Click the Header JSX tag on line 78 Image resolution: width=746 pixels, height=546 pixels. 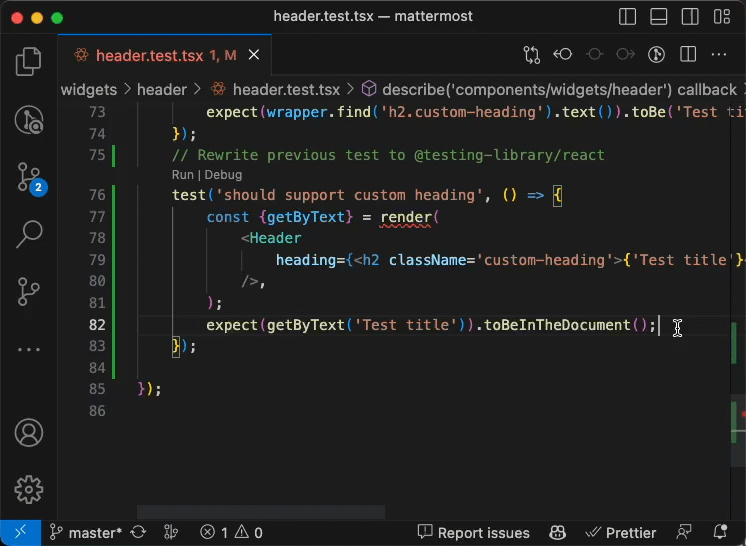275,238
